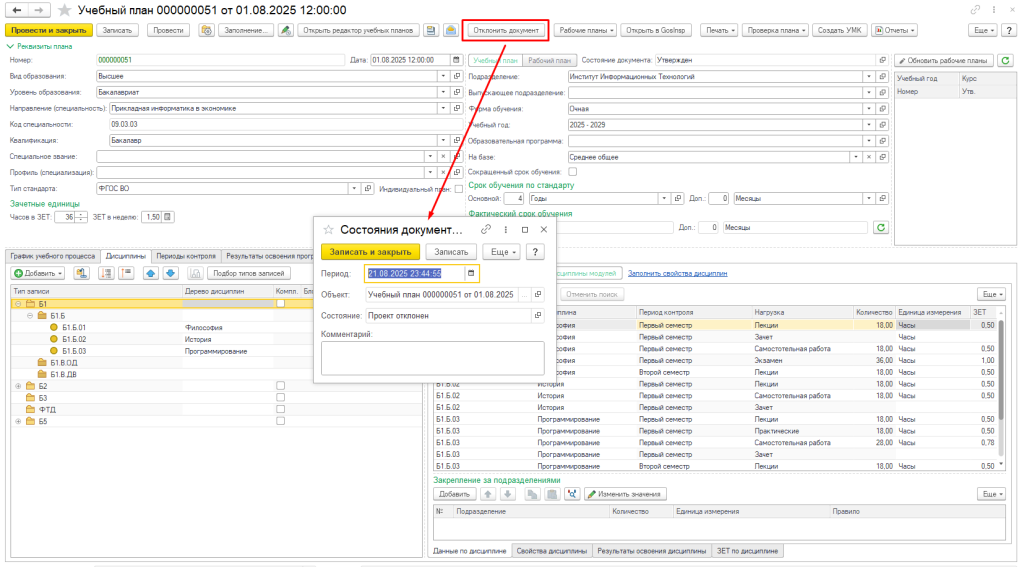Open calendar picker in dialog Период field
This screenshot has width=1024, height=567.
point(471,273)
